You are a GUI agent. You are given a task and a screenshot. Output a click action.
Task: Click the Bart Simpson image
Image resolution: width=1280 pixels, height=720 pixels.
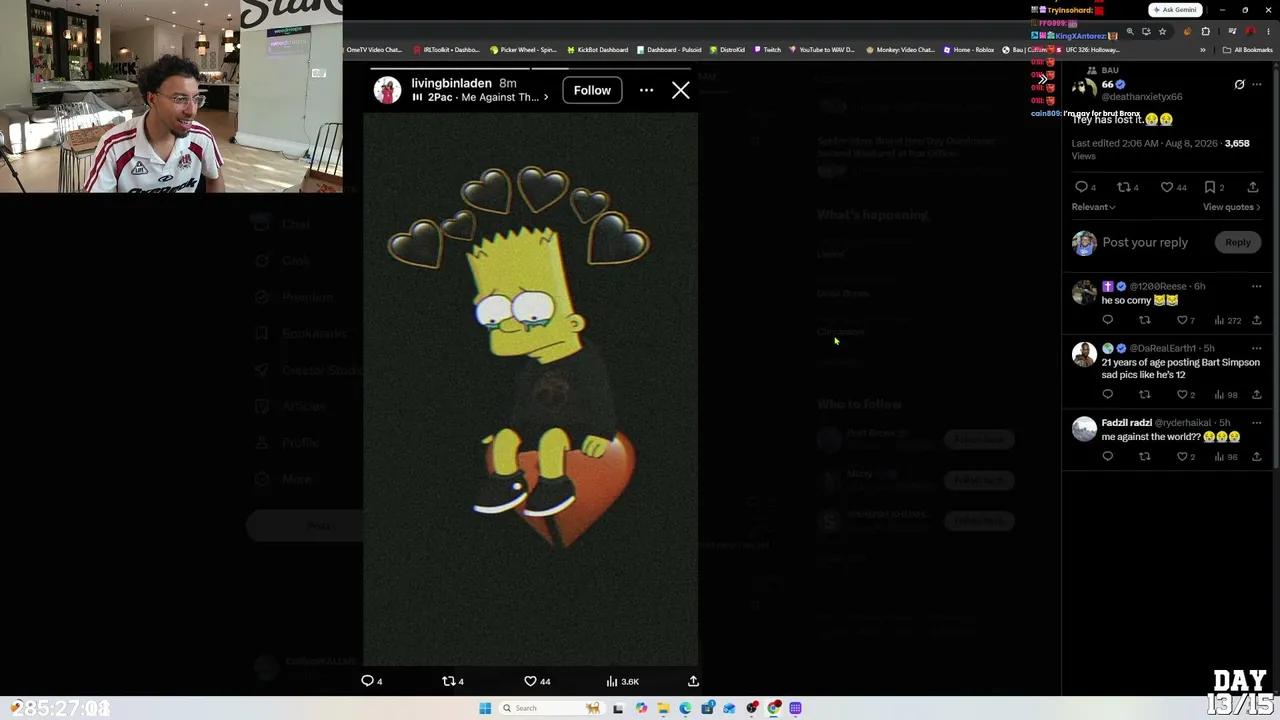tap(530, 387)
